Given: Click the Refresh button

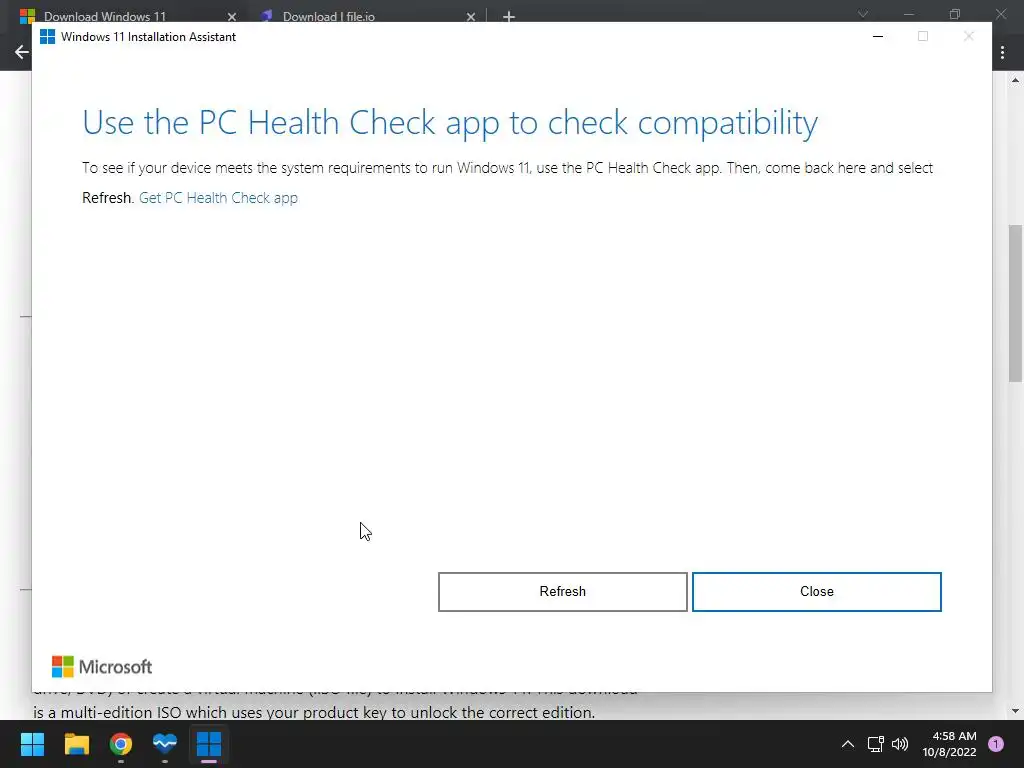Looking at the screenshot, I should pyautogui.click(x=562, y=592).
